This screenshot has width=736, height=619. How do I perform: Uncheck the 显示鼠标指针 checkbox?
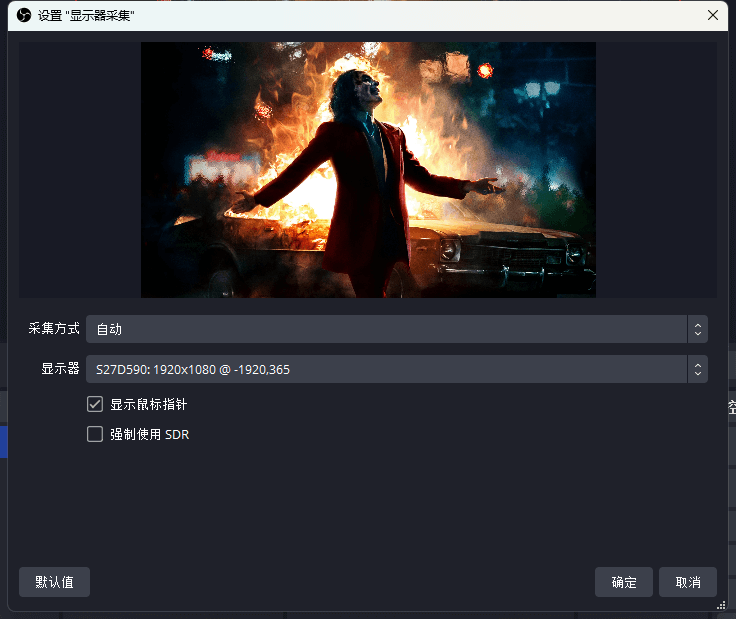(95, 404)
